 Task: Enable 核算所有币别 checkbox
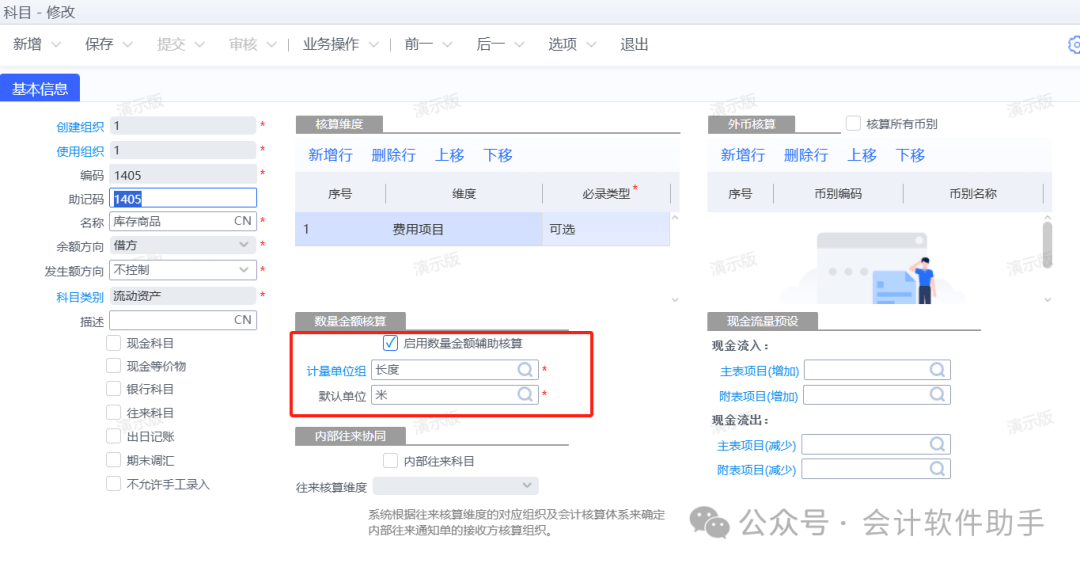[853, 124]
